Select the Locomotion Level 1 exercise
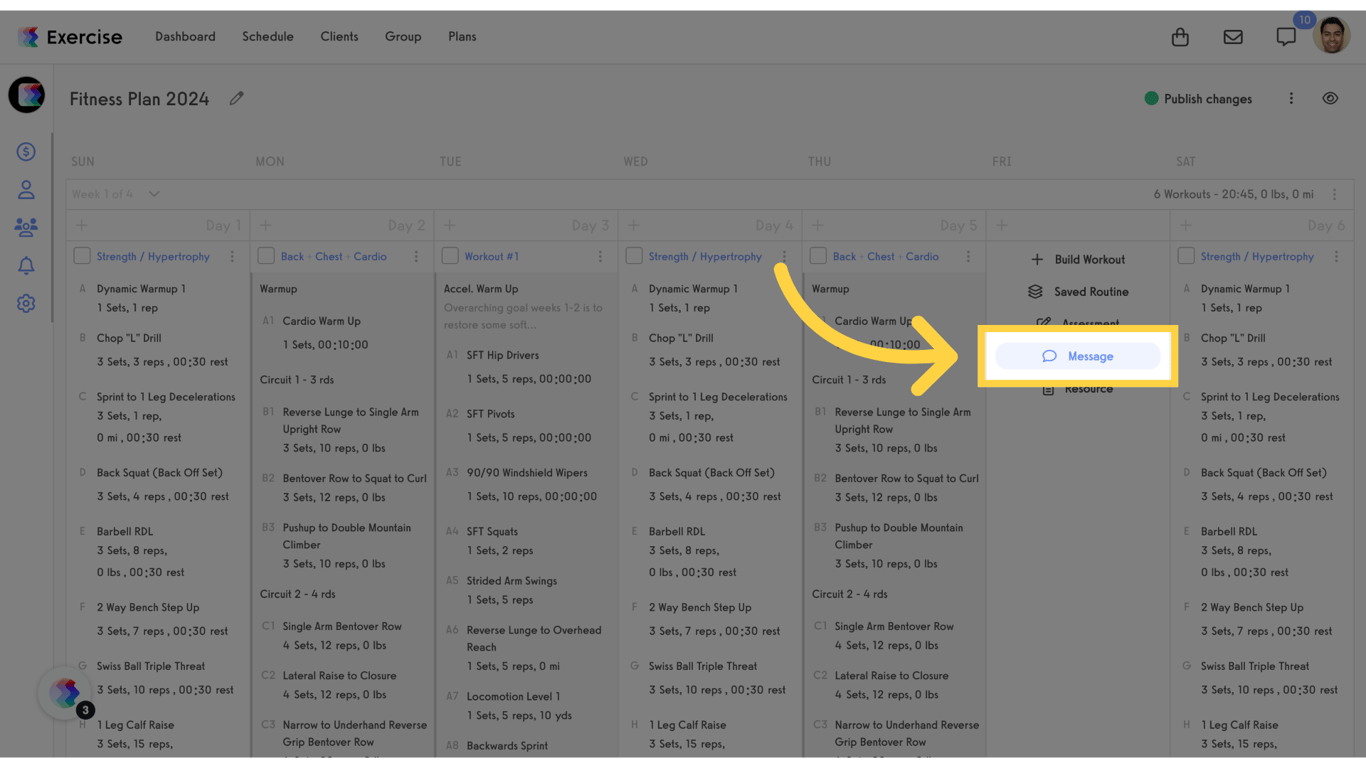The image size is (1366, 768). (x=513, y=696)
